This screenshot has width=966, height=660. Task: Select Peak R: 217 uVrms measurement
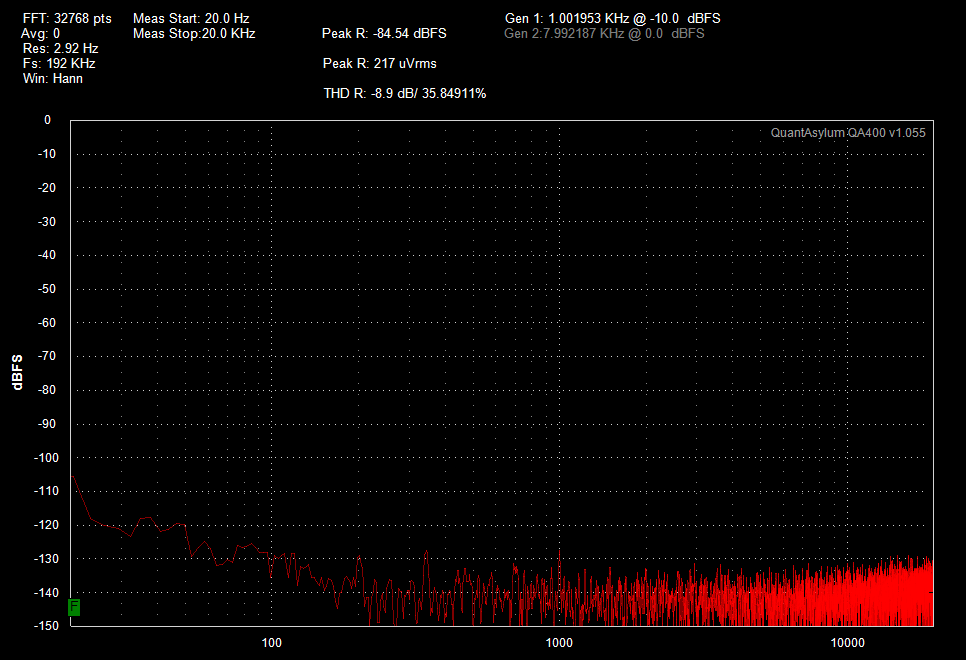[380, 63]
